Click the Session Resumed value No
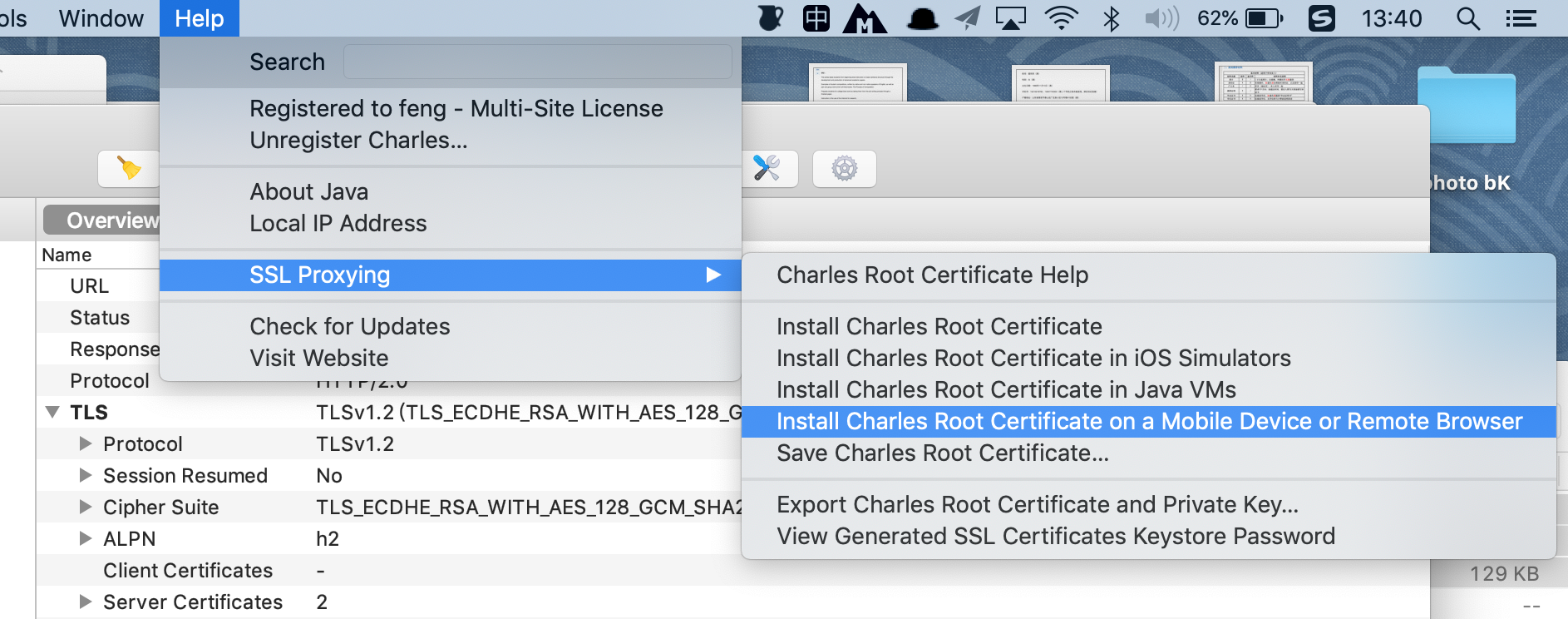 [x=329, y=476]
